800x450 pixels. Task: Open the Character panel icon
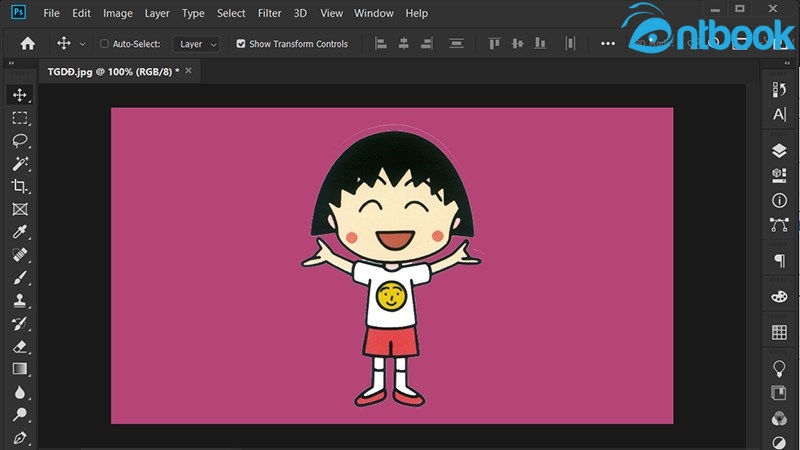point(779,114)
